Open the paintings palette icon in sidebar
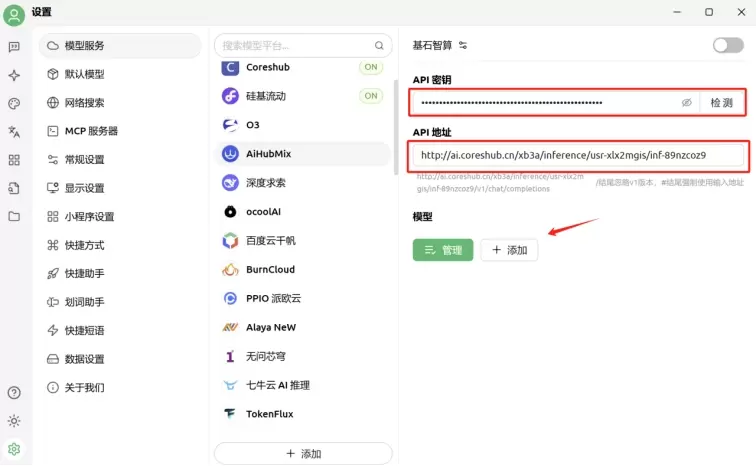The width and height of the screenshot is (756, 466). 14,103
